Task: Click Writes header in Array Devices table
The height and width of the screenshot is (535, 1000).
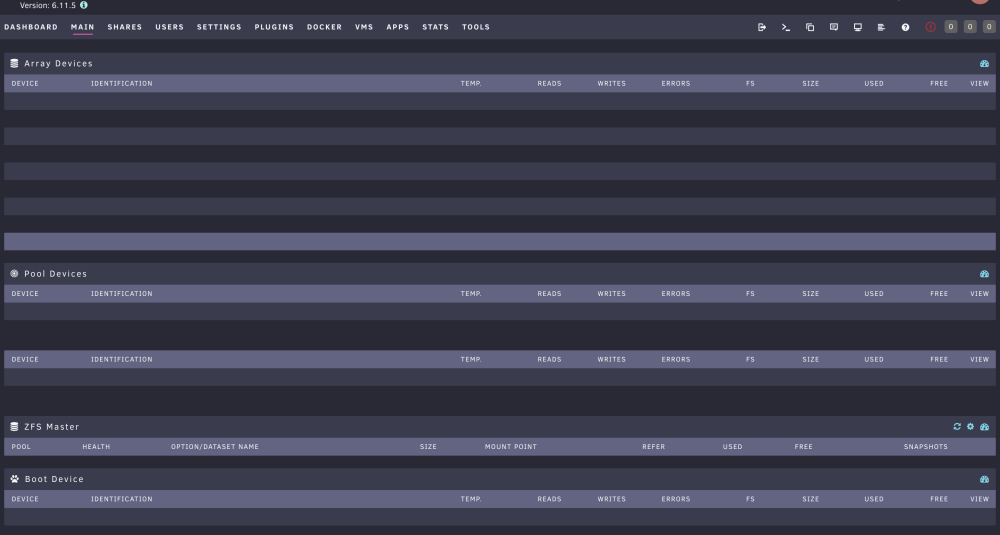Action: [x=611, y=84]
